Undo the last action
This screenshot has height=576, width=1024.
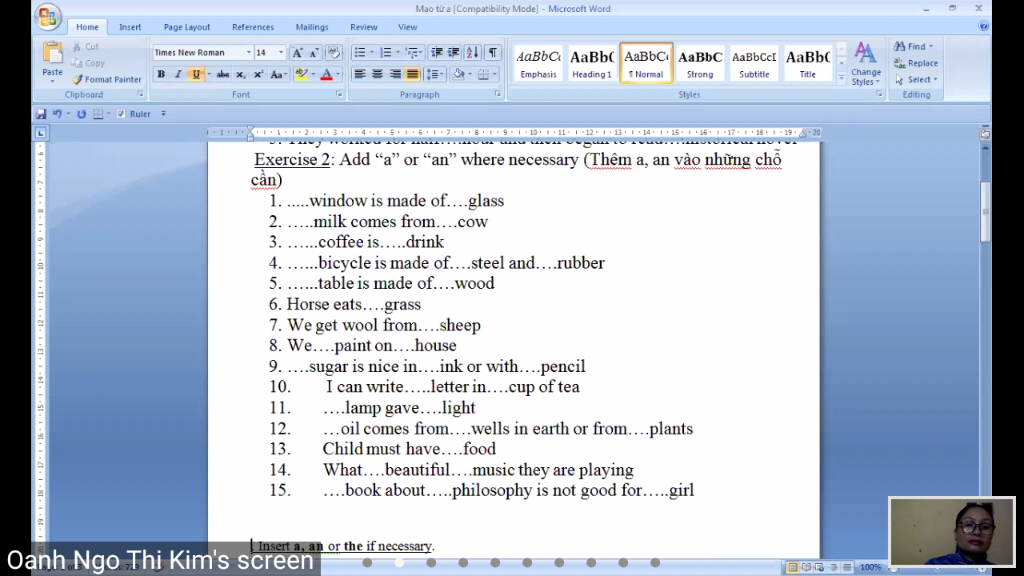[57, 114]
